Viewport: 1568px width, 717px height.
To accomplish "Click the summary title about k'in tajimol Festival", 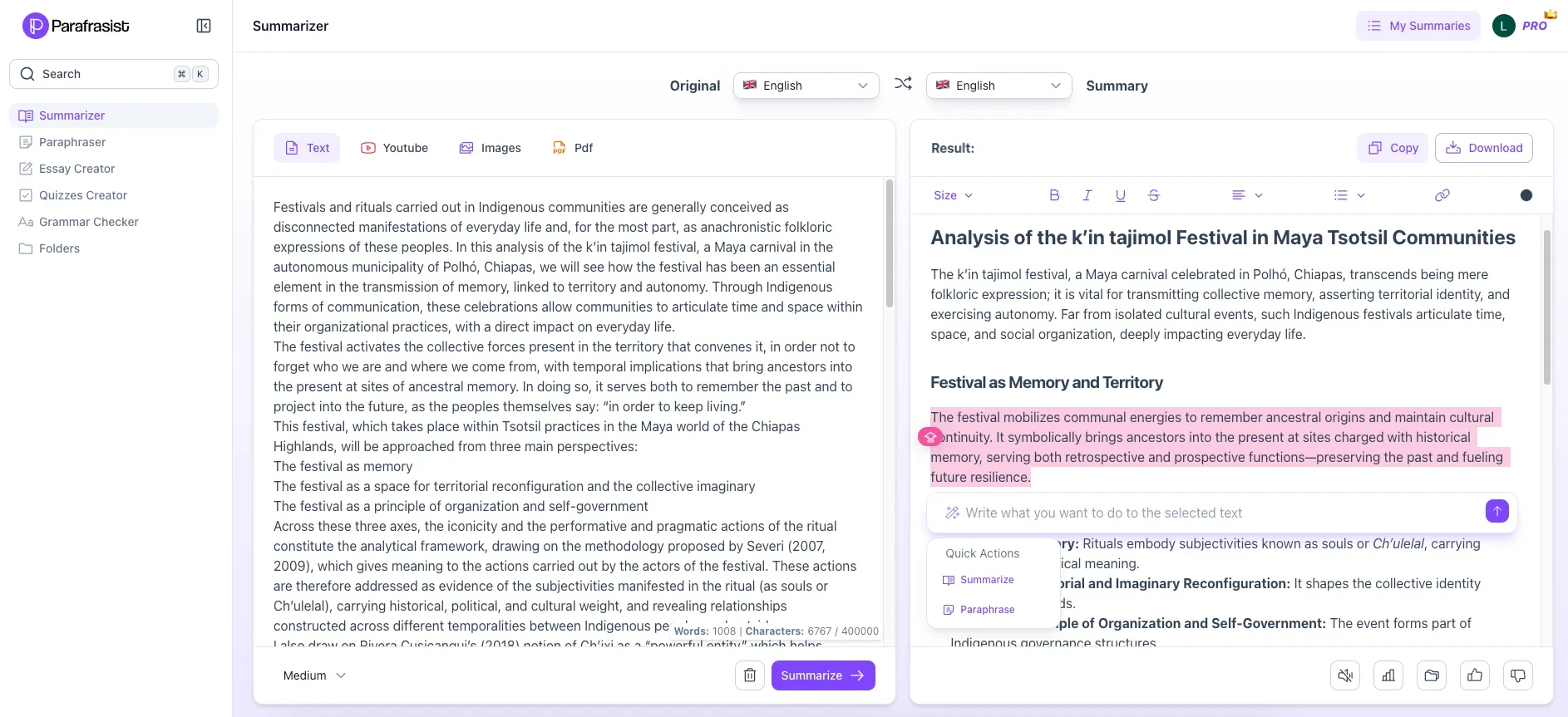I will pos(1223,238).
